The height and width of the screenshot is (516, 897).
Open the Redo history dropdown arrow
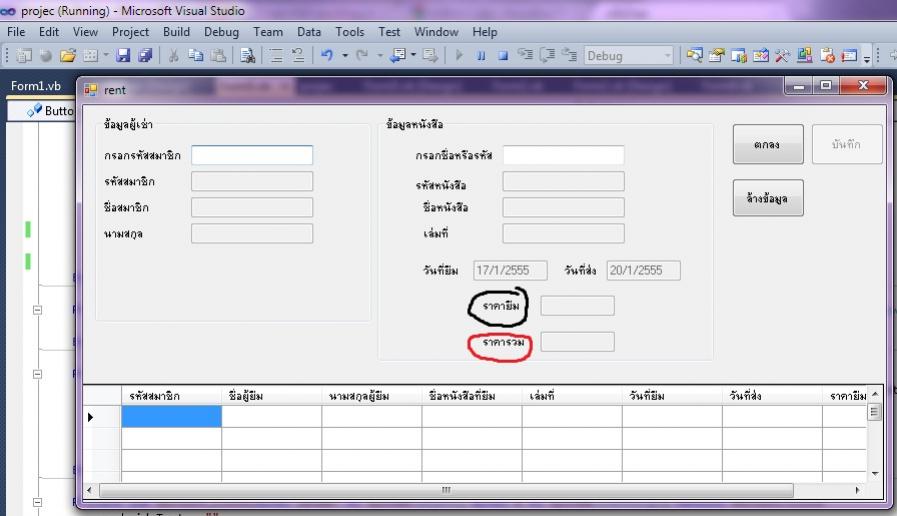click(380, 55)
